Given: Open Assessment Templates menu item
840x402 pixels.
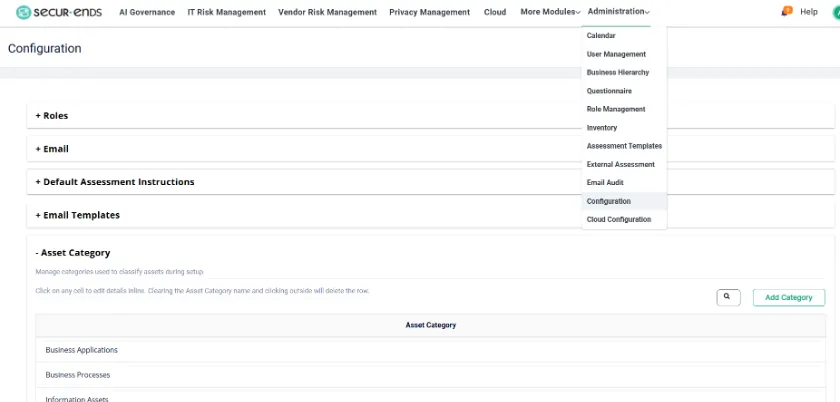Looking at the screenshot, I should (624, 146).
